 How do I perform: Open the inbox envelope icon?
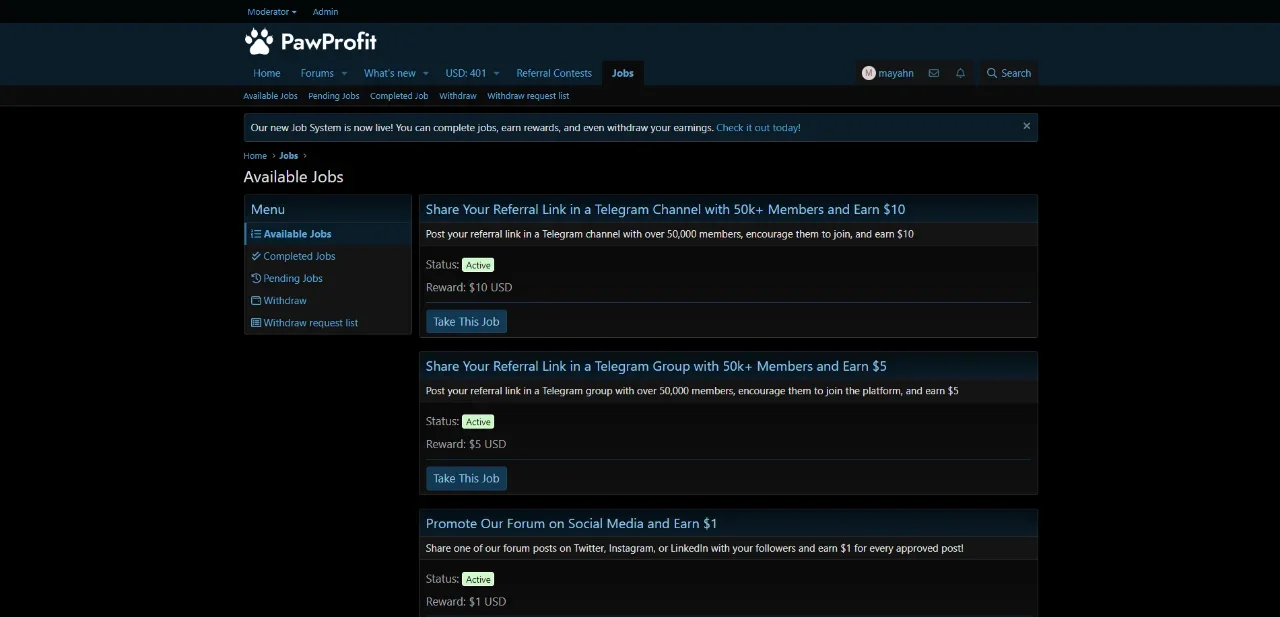pyautogui.click(x=933, y=73)
